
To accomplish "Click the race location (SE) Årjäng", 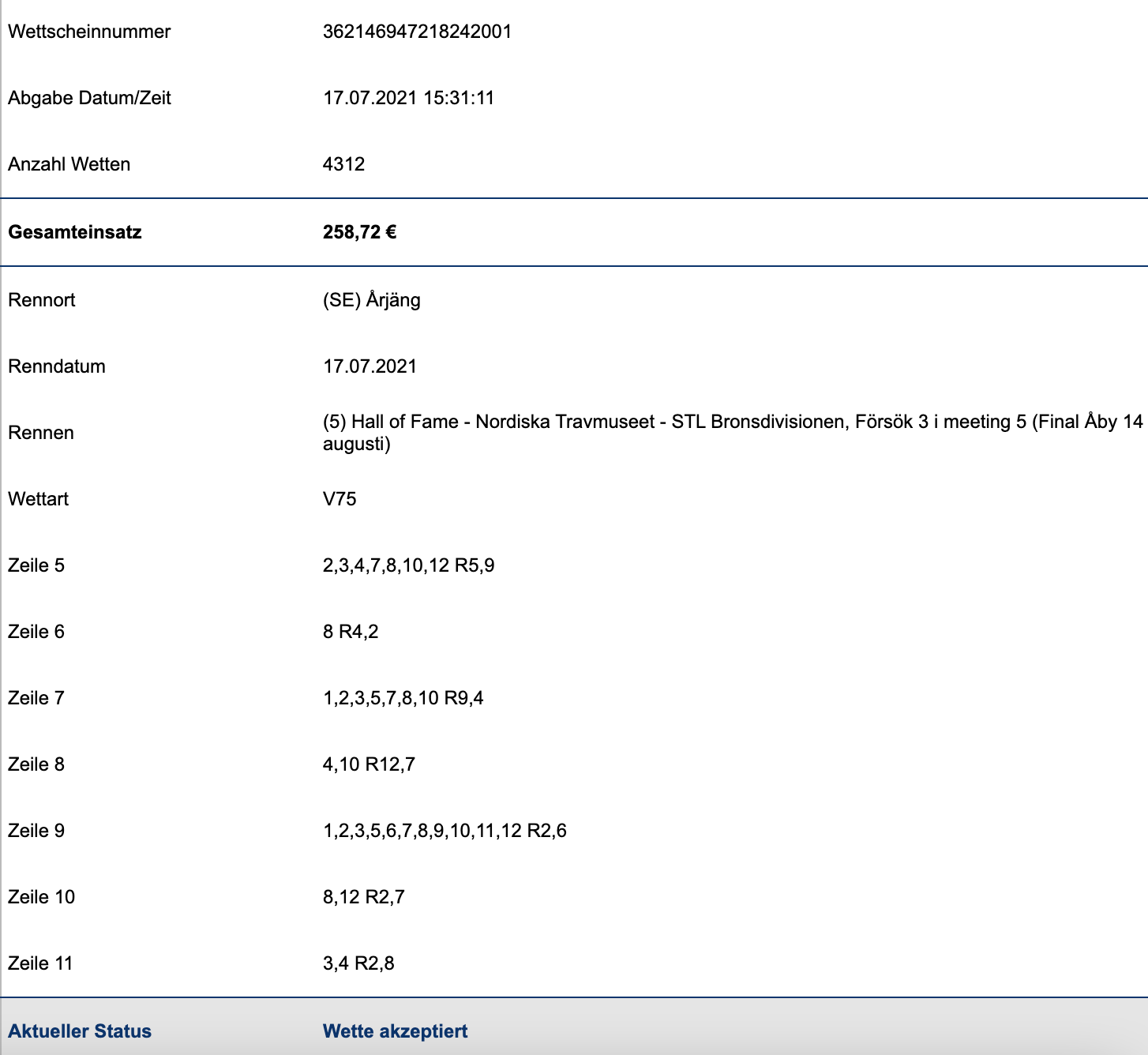I will (372, 300).
